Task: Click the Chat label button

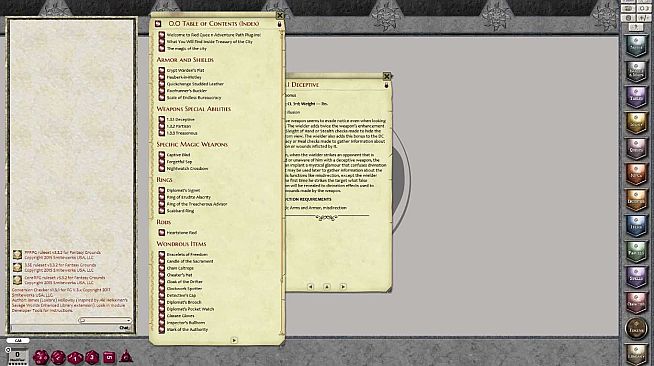Action: pyautogui.click(x=124, y=328)
